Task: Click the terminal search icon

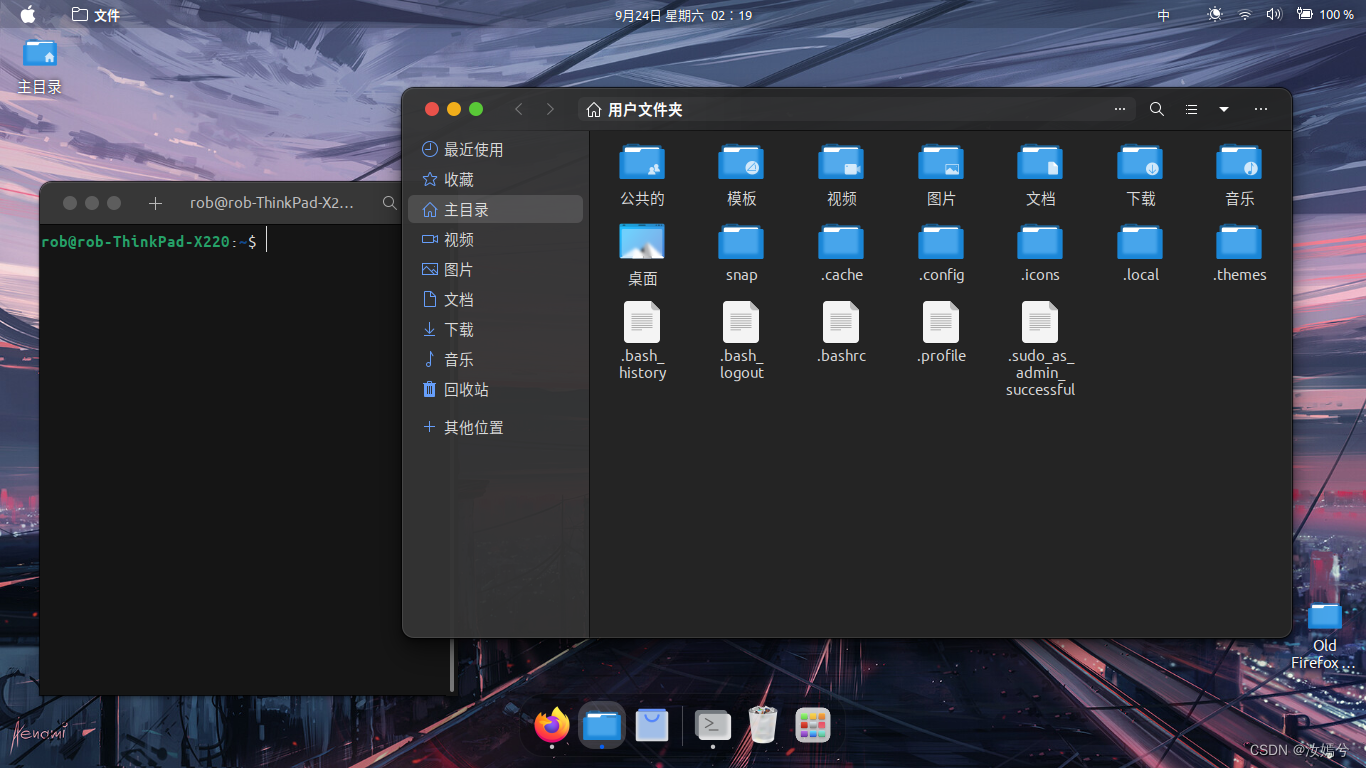Action: pyautogui.click(x=389, y=203)
